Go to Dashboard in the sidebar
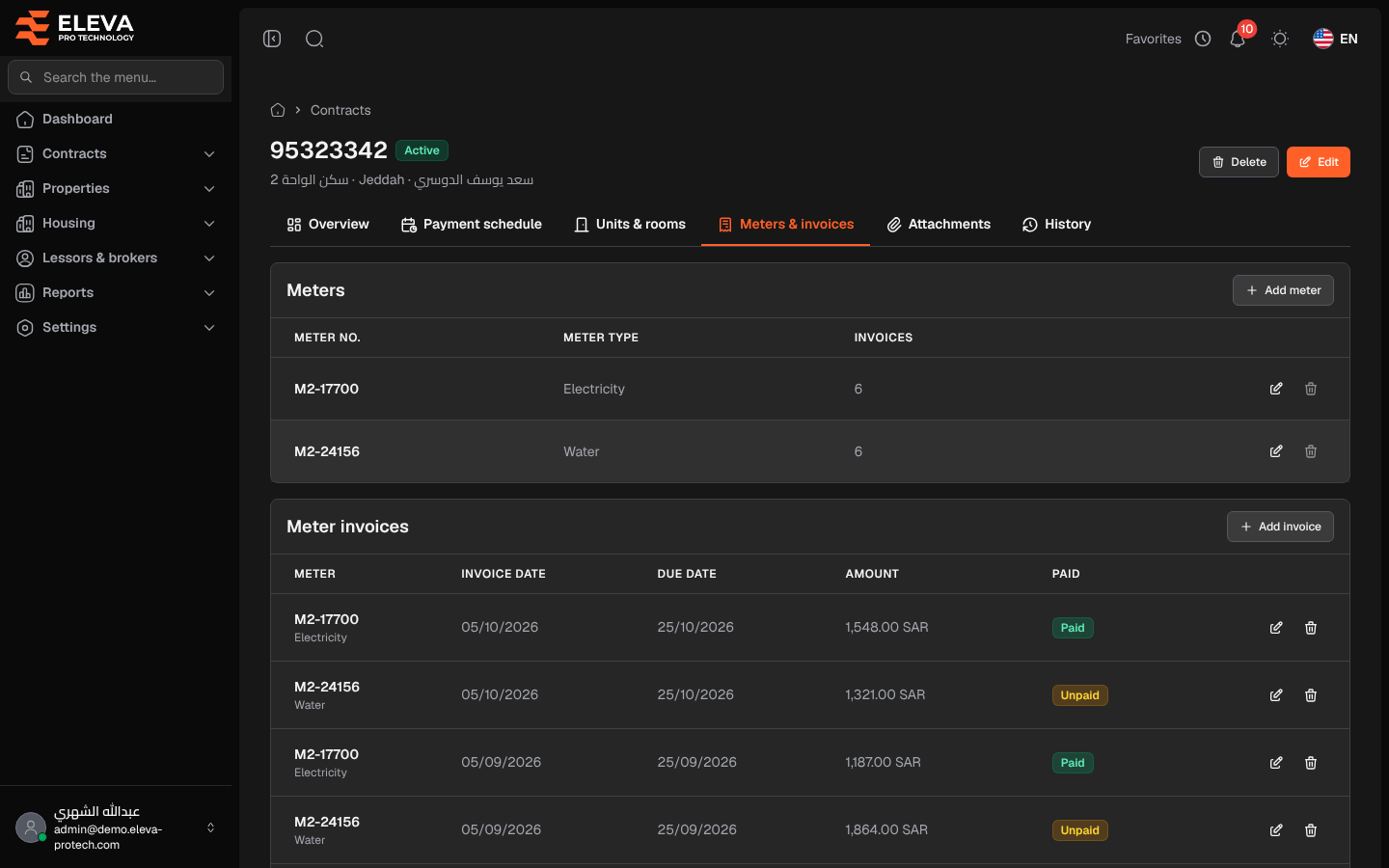Viewport: 1389px width, 868px height. 116,119
